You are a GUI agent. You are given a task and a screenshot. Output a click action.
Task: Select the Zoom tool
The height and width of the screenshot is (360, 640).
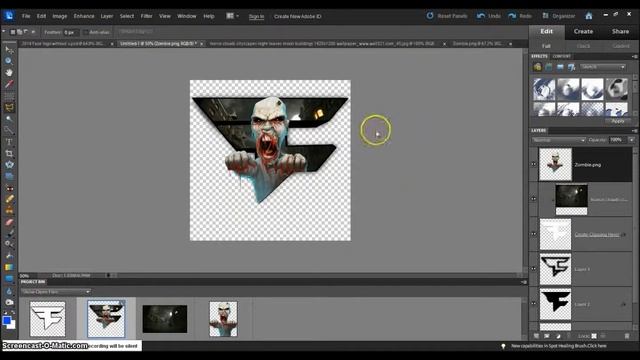[9, 61]
